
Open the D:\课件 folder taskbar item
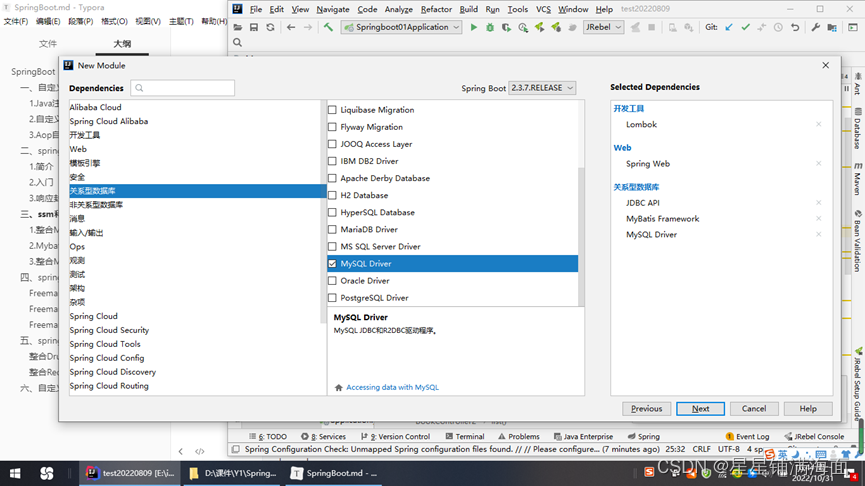[x=233, y=473]
